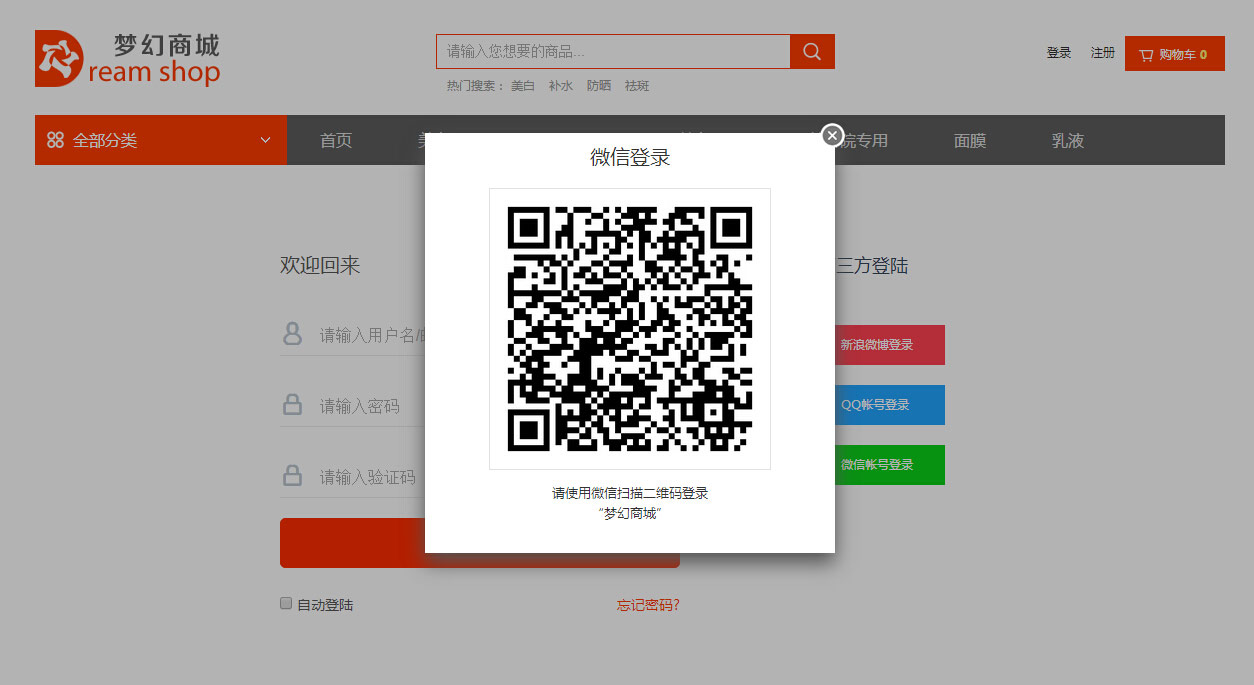The image size is (1254, 685).
Task: Click the username input field
Action: (352, 335)
